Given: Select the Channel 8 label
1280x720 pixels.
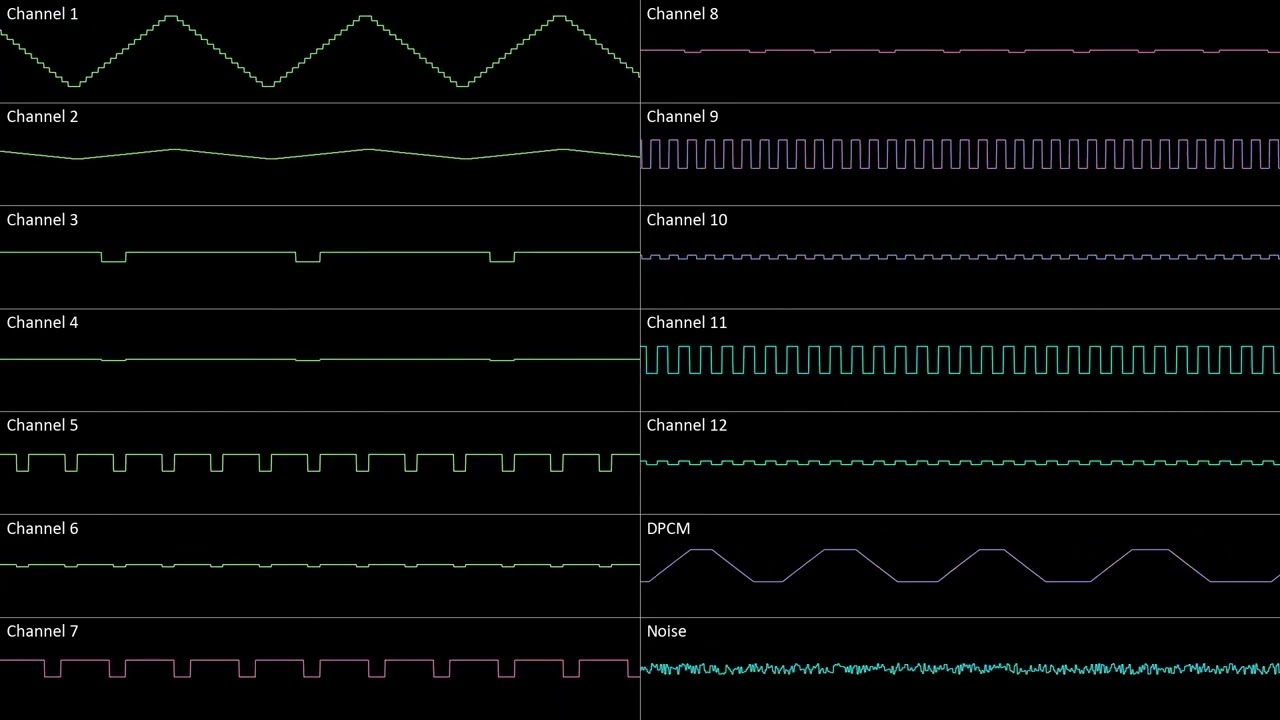Looking at the screenshot, I should (682, 14).
